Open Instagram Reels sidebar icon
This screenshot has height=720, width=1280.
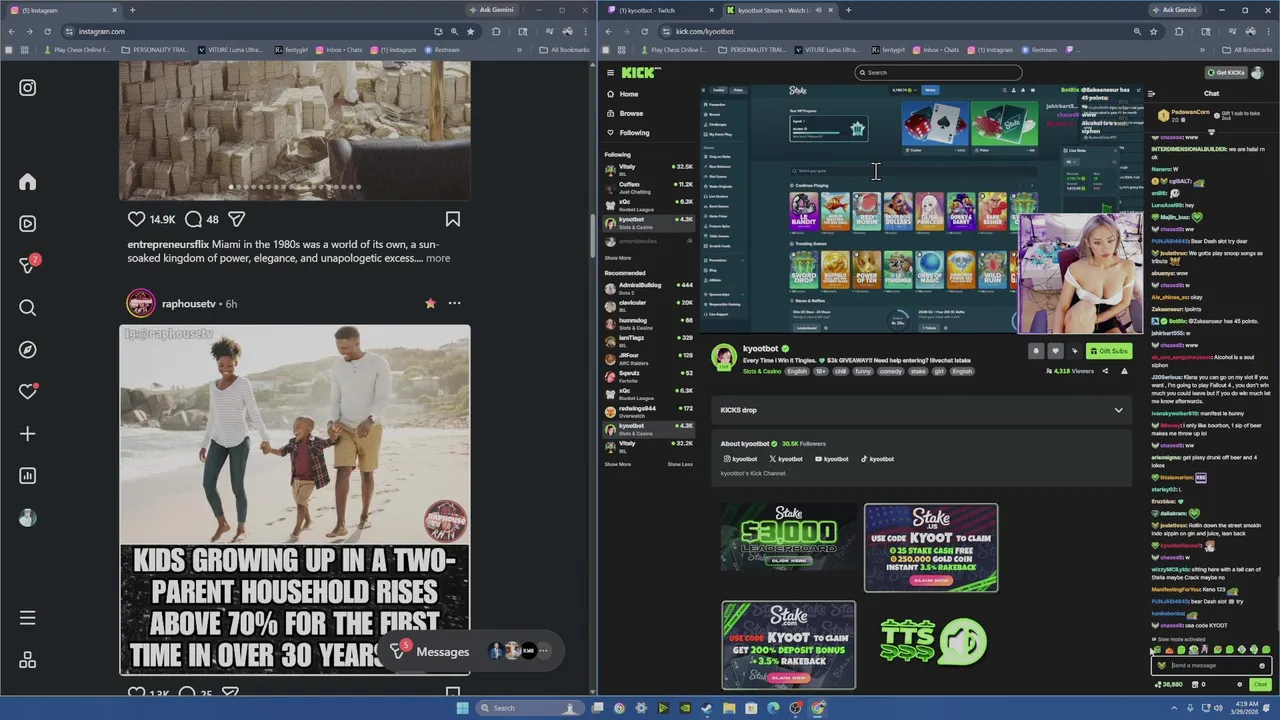28,224
